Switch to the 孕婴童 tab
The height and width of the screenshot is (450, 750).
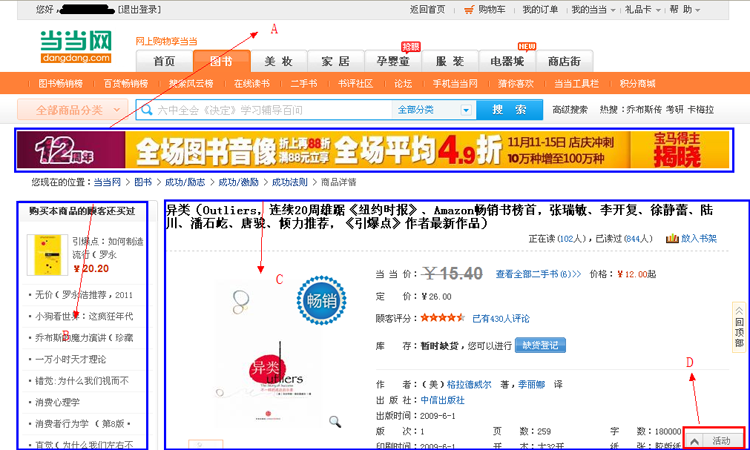click(x=393, y=61)
